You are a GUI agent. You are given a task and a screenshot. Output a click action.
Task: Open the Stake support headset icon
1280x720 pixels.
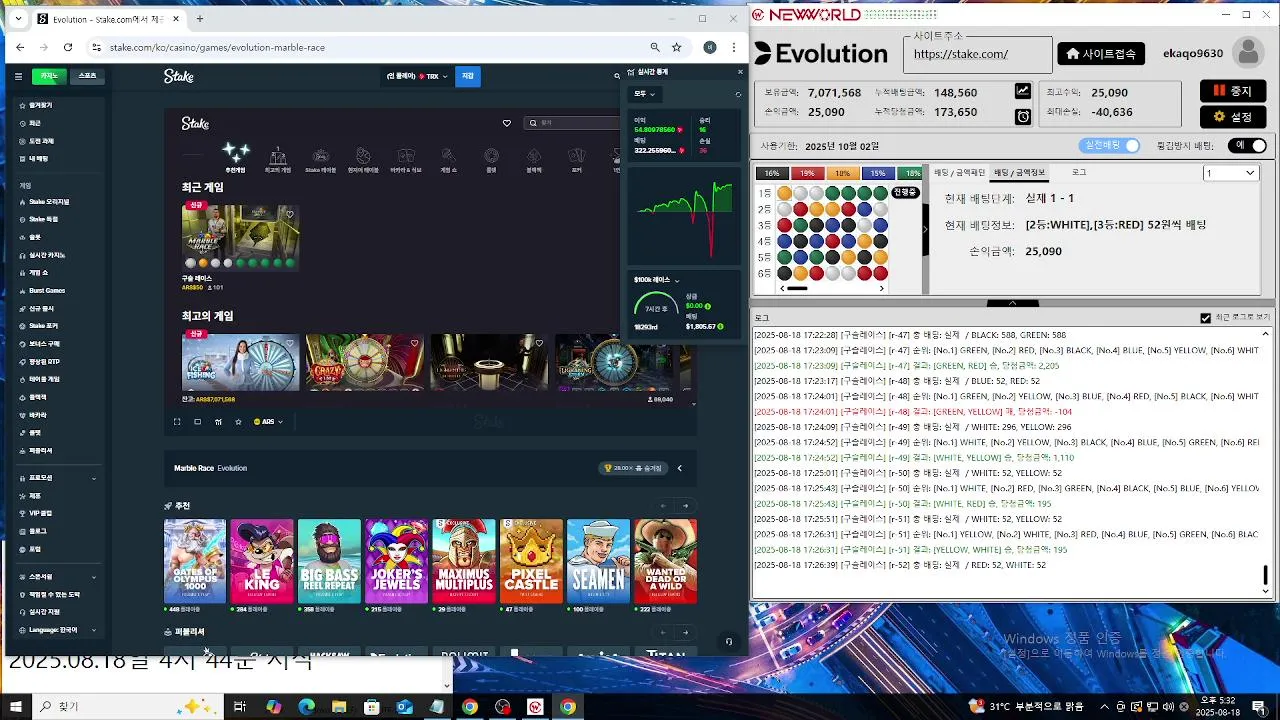coord(729,641)
